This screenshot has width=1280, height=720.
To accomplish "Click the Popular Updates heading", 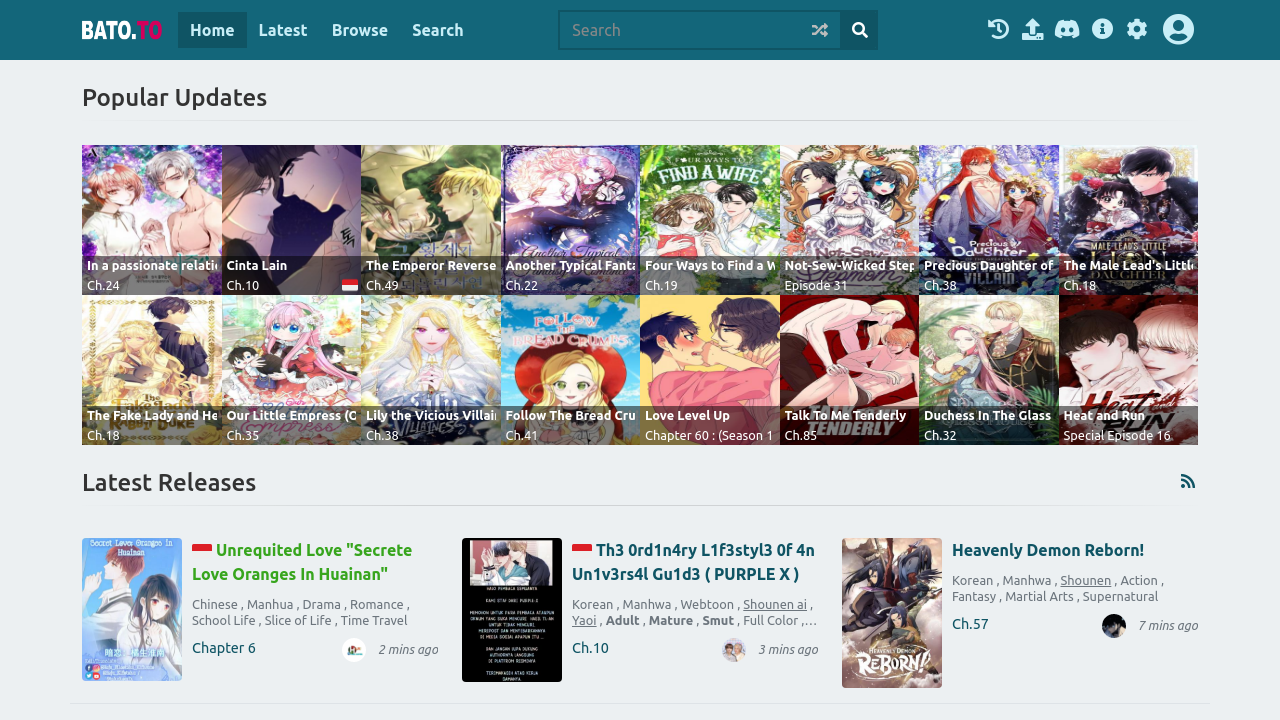I will tap(174, 97).
